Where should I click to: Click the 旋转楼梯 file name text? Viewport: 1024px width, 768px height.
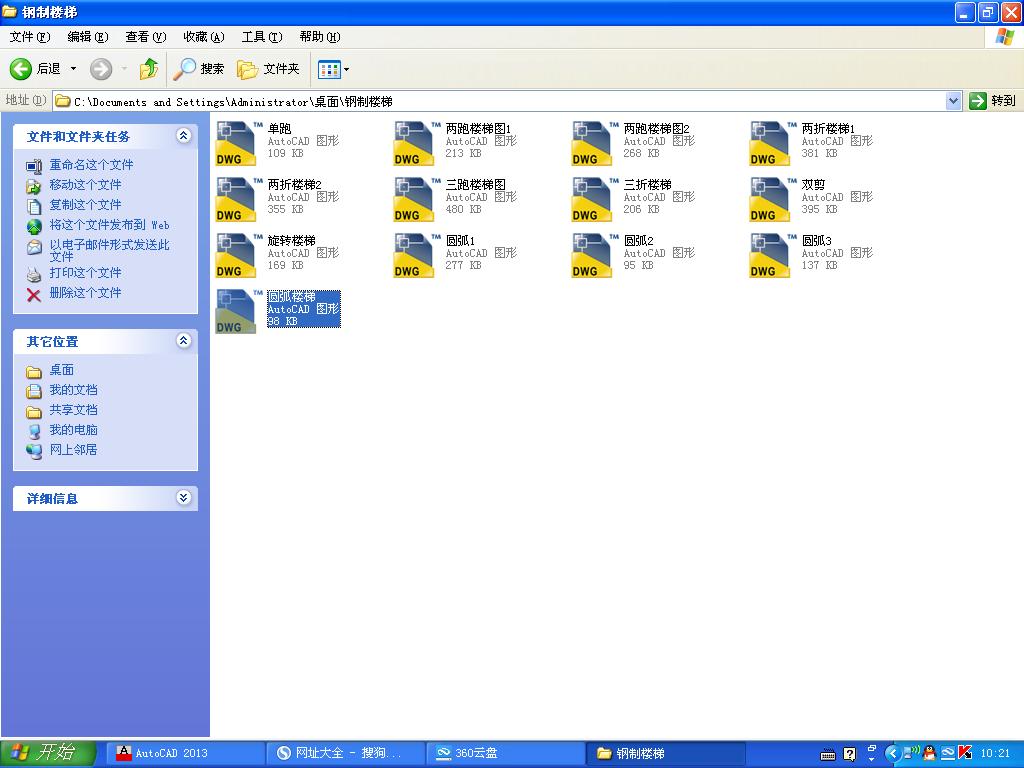(292, 240)
